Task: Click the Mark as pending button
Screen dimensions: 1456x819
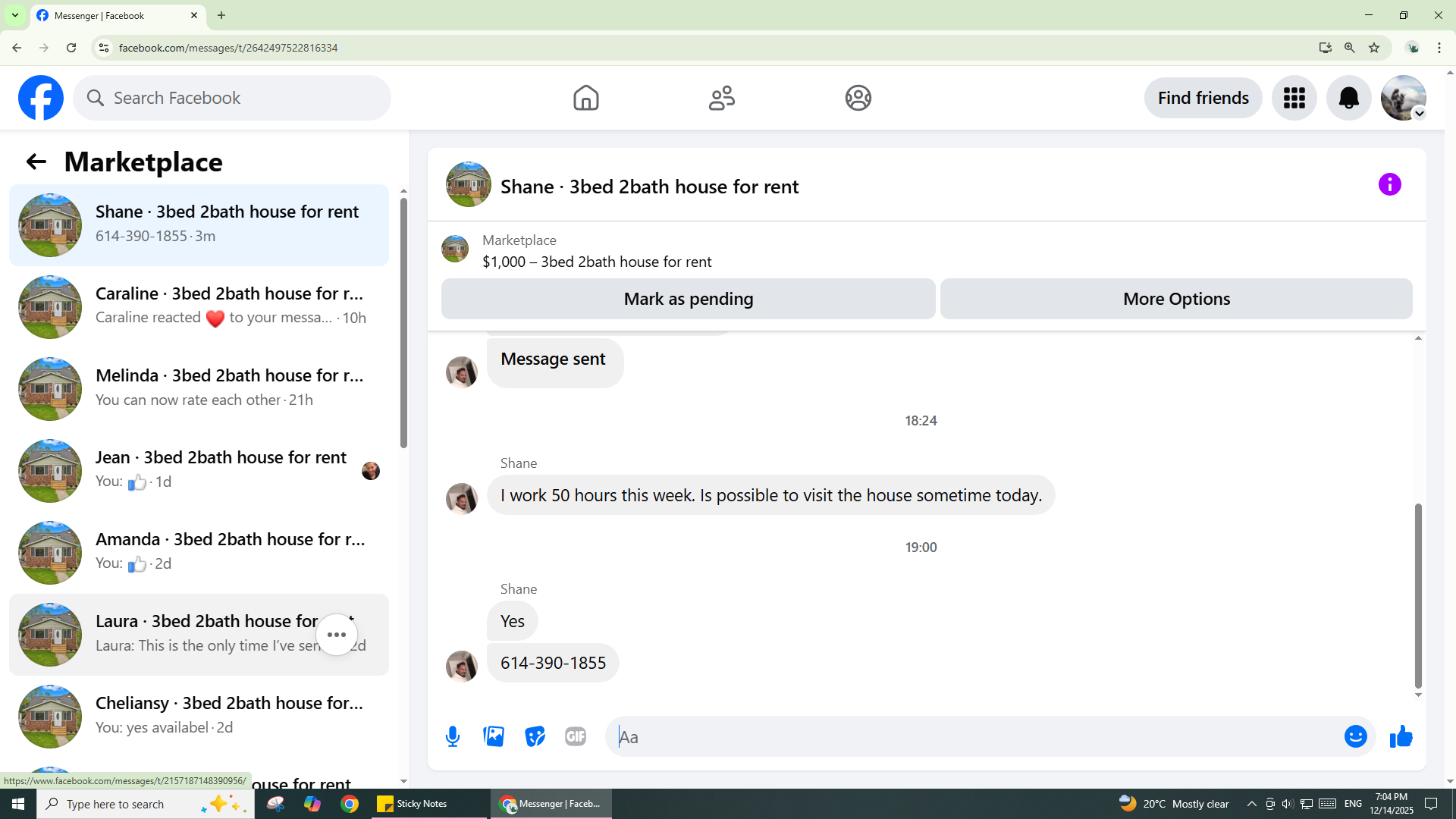Action: (688, 299)
